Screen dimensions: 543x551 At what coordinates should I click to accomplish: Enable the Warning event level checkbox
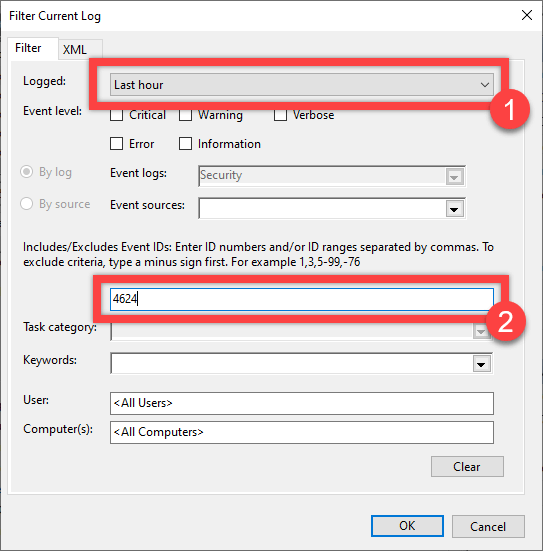pyautogui.click(x=185, y=115)
